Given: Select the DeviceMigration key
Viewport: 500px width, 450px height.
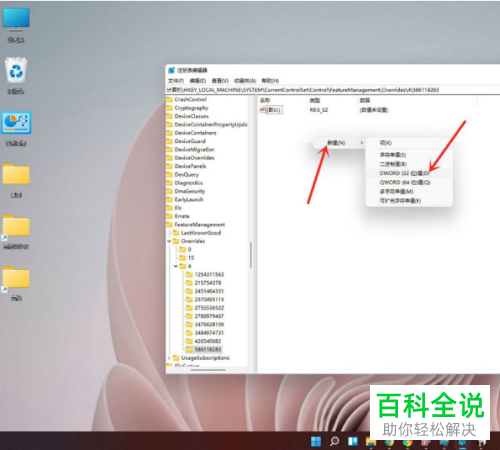Looking at the screenshot, I should (194, 149).
